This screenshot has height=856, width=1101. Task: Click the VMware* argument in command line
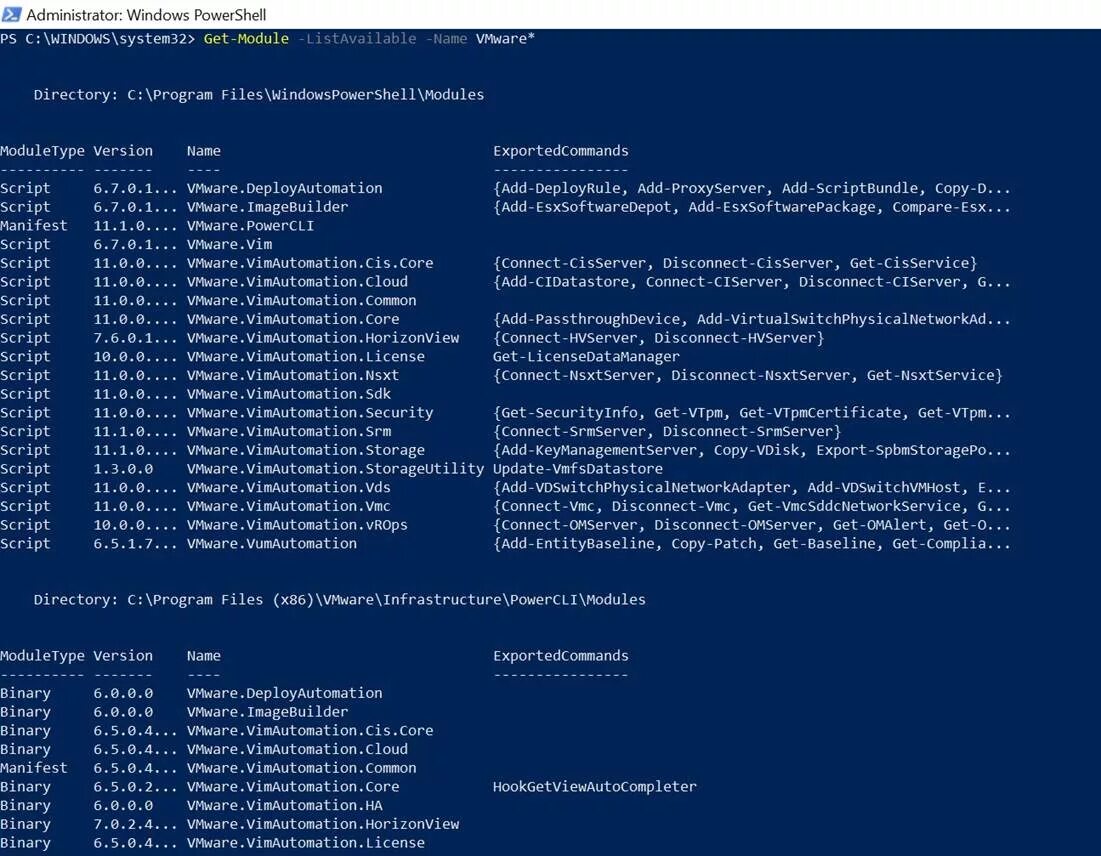click(505, 39)
